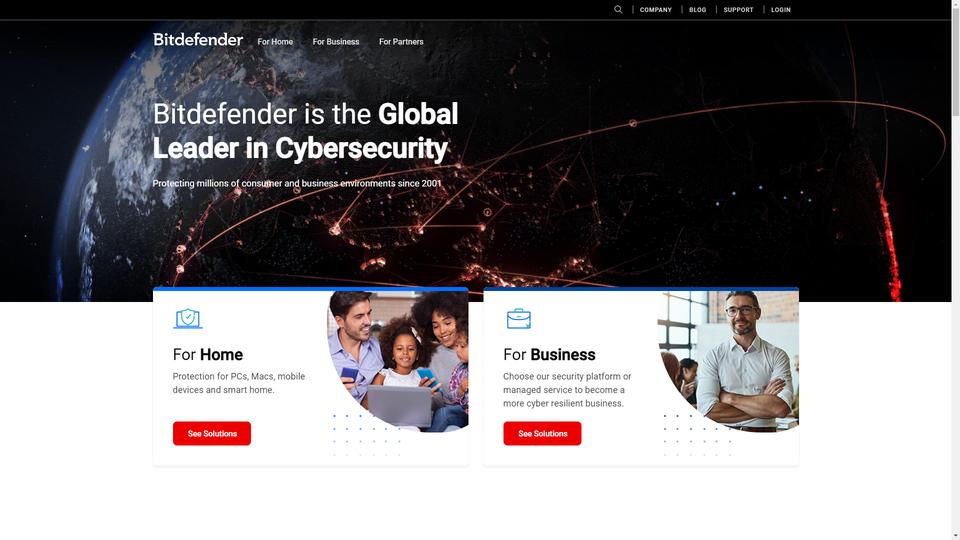Click the For Home card heading
This screenshot has height=540, width=960.
pyautogui.click(x=208, y=354)
